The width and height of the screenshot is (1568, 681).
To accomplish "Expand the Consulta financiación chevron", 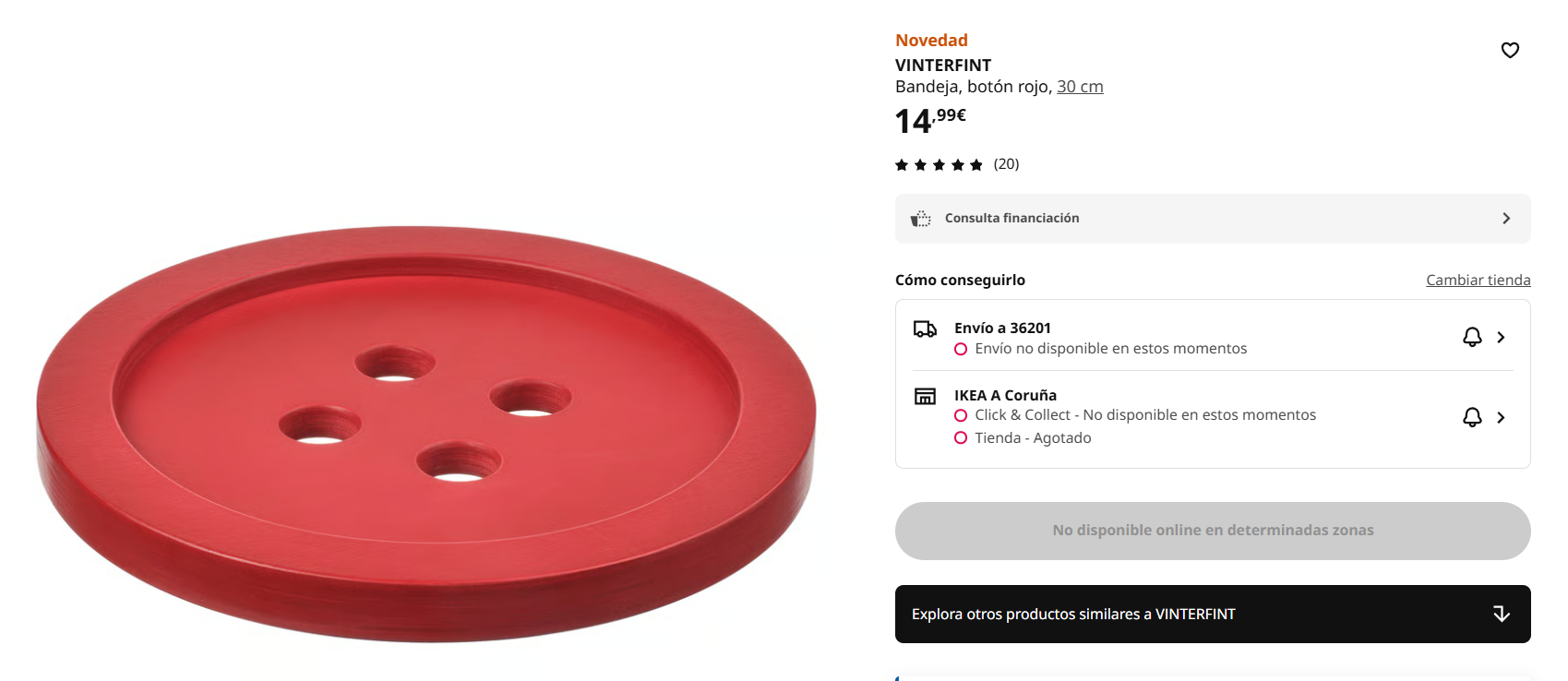I will coord(1506,219).
